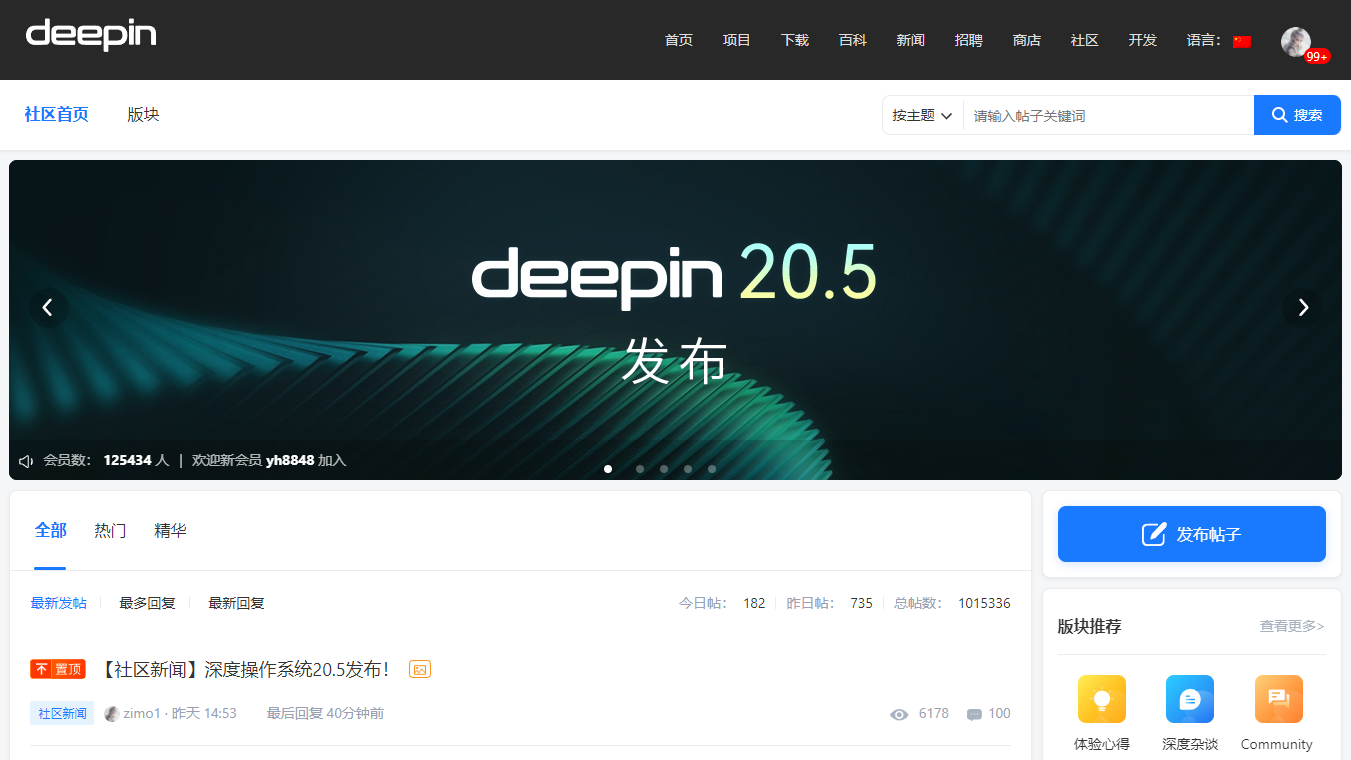Sort posts by 最新发帖

[x=58, y=603]
